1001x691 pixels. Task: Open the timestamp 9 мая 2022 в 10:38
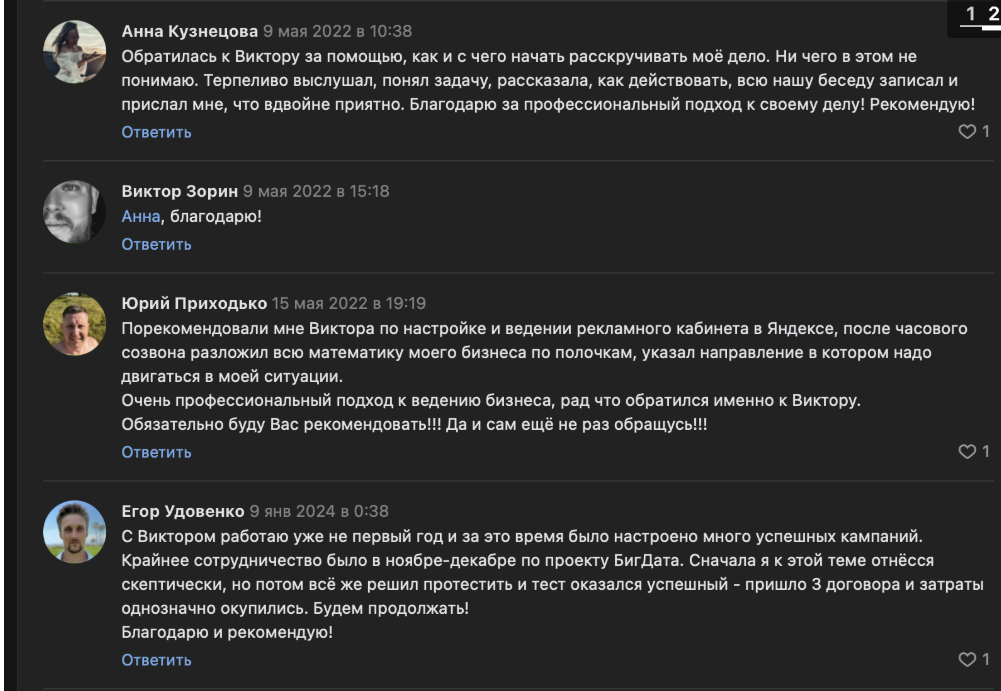tap(337, 31)
